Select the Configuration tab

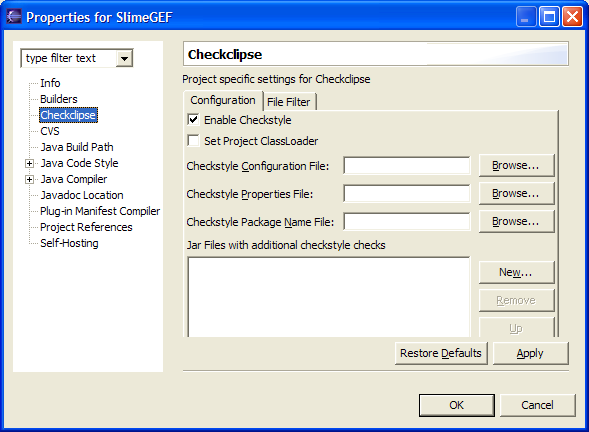[x=223, y=100]
